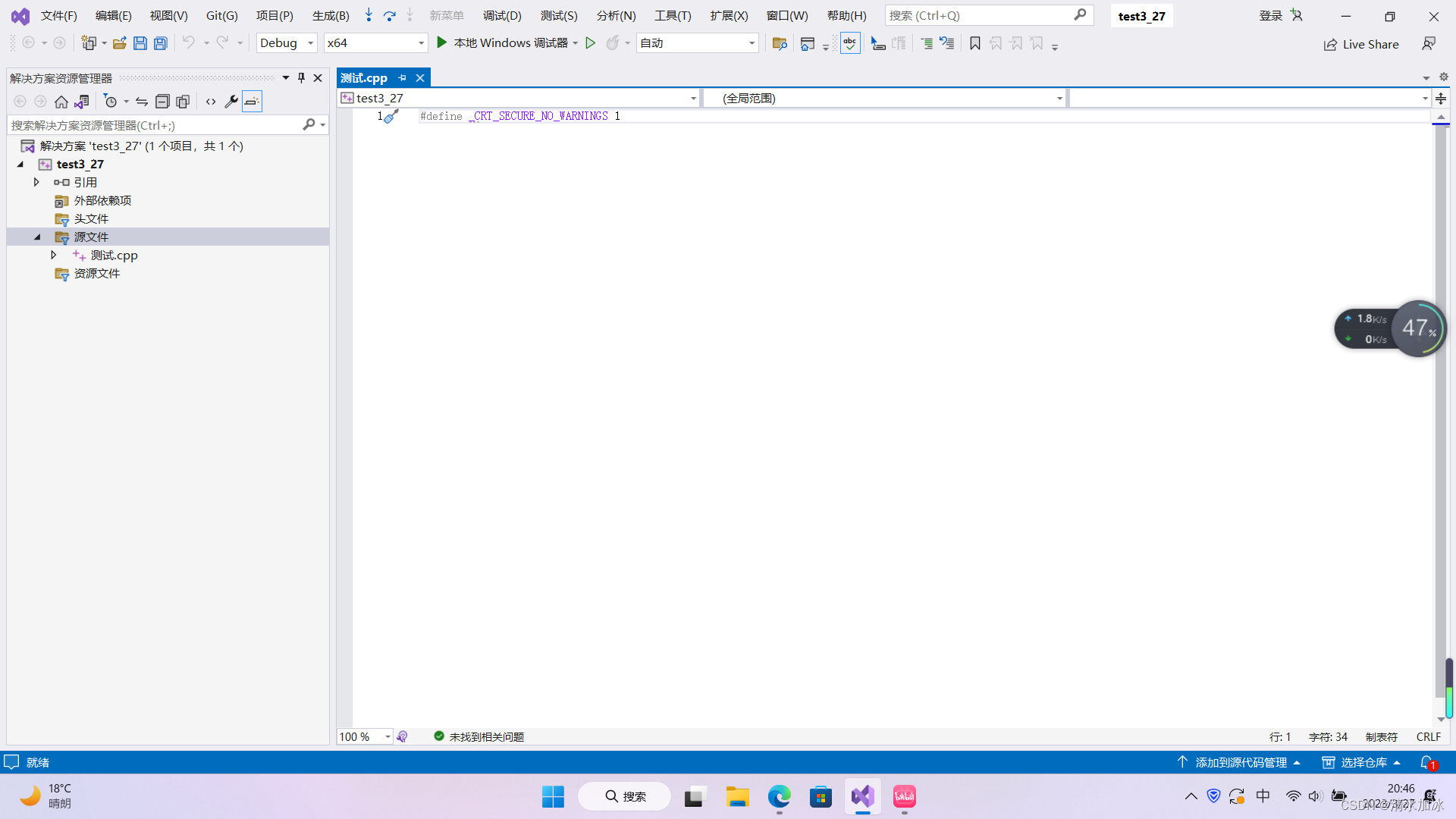Viewport: 1456px width, 819px height.
Task: Open the Debug configuration dropdown
Action: pos(287,43)
